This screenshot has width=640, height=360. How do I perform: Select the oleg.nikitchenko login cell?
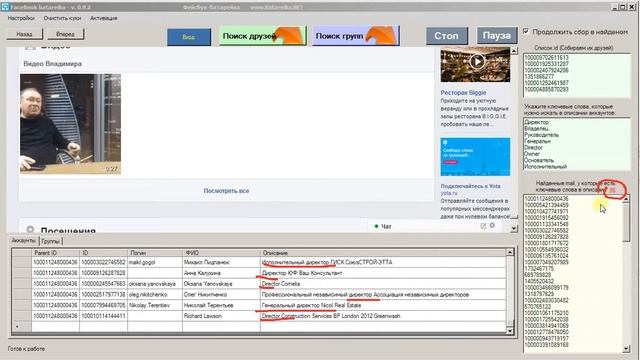tap(155, 294)
